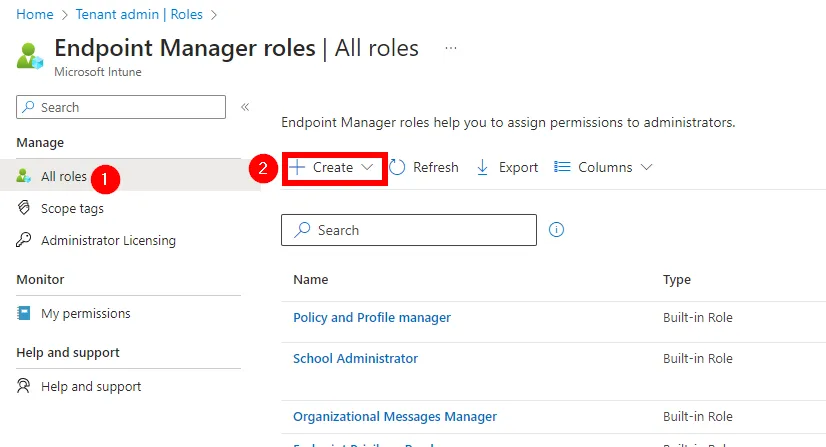
Task: Collapse the sidebar using double chevron
Action: coord(245,107)
